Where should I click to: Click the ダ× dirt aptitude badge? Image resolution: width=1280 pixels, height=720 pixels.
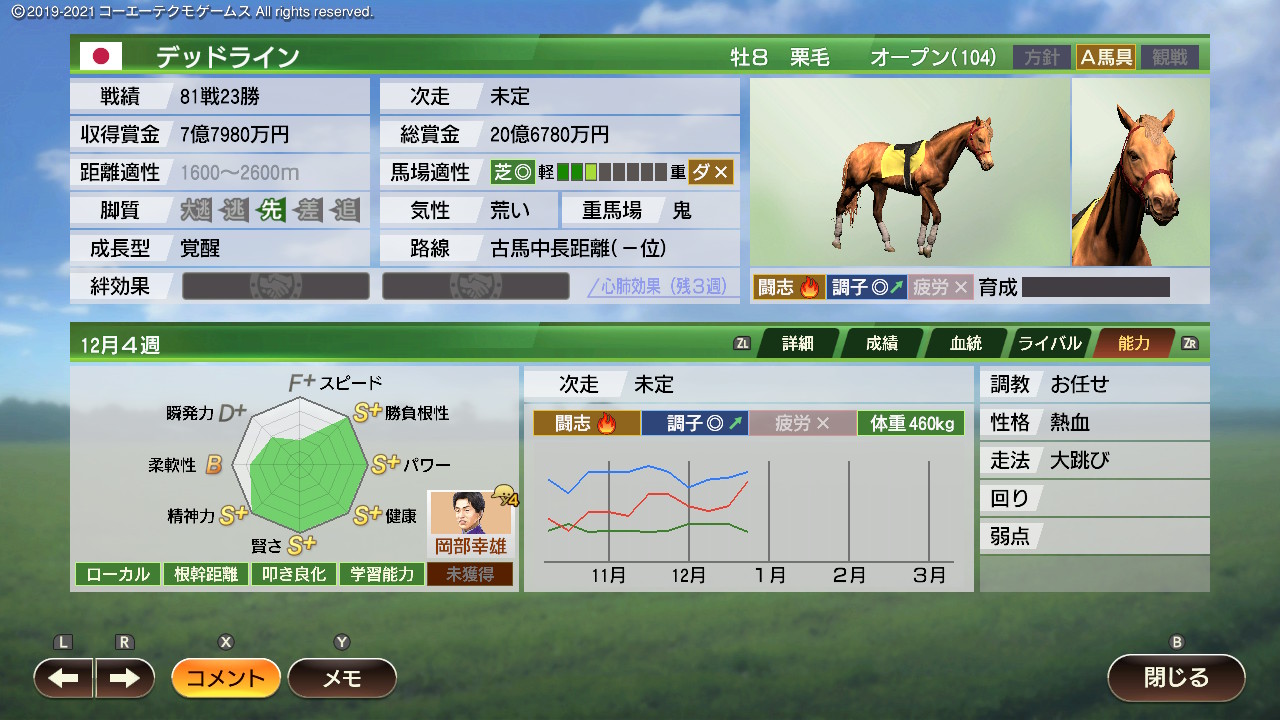(x=711, y=172)
